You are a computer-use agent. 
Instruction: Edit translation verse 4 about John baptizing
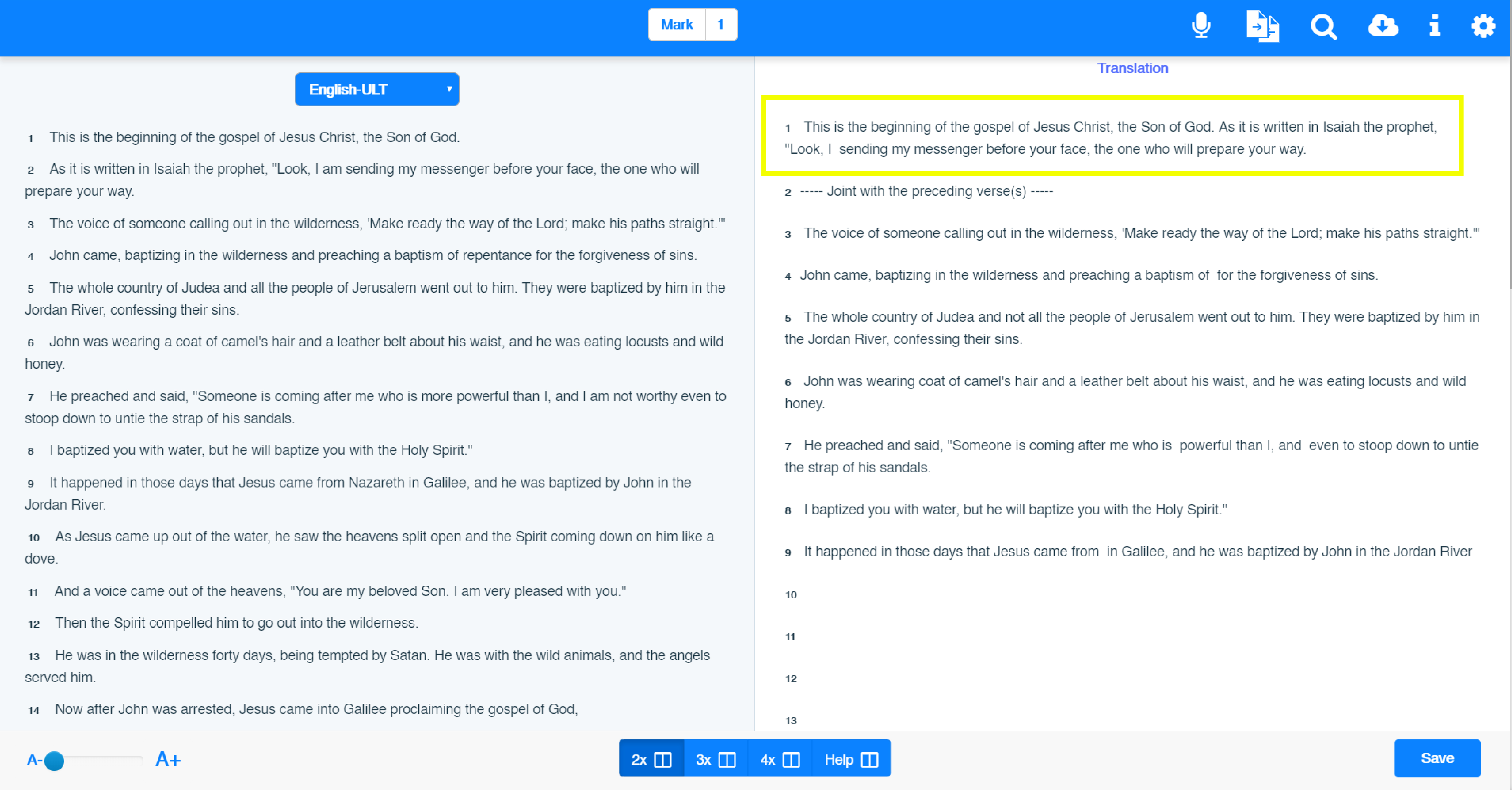click(1089, 275)
